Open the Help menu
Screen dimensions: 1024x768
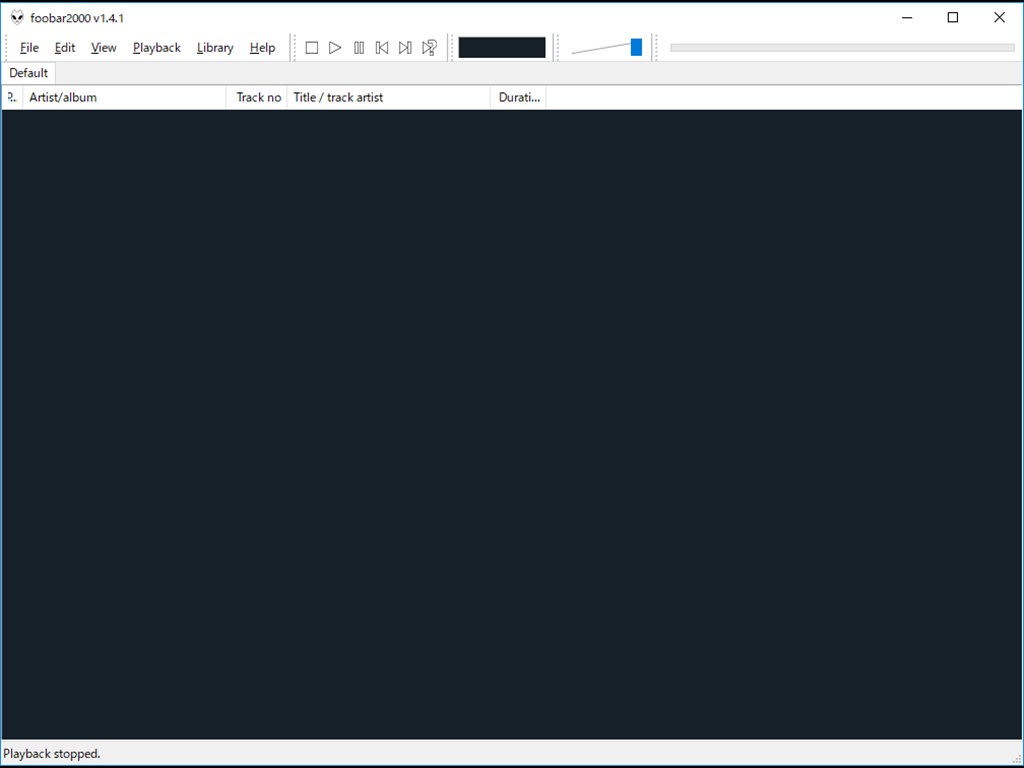tap(262, 47)
